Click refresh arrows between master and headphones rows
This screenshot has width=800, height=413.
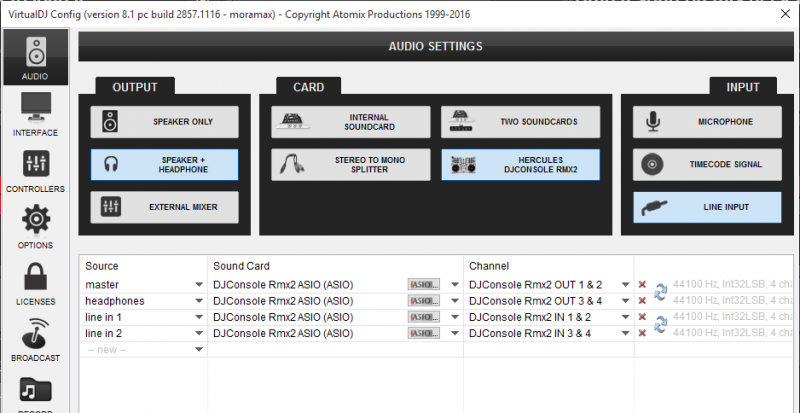(660, 293)
